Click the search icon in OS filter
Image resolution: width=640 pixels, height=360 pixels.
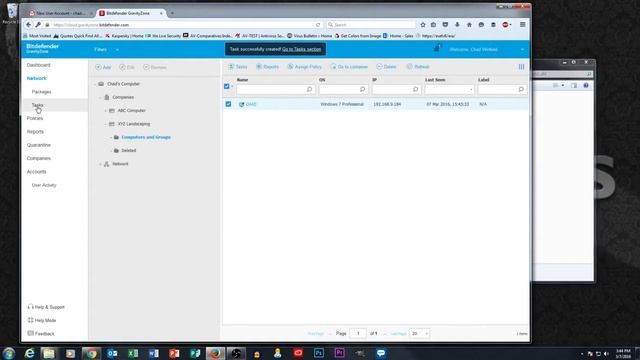coord(362,89)
